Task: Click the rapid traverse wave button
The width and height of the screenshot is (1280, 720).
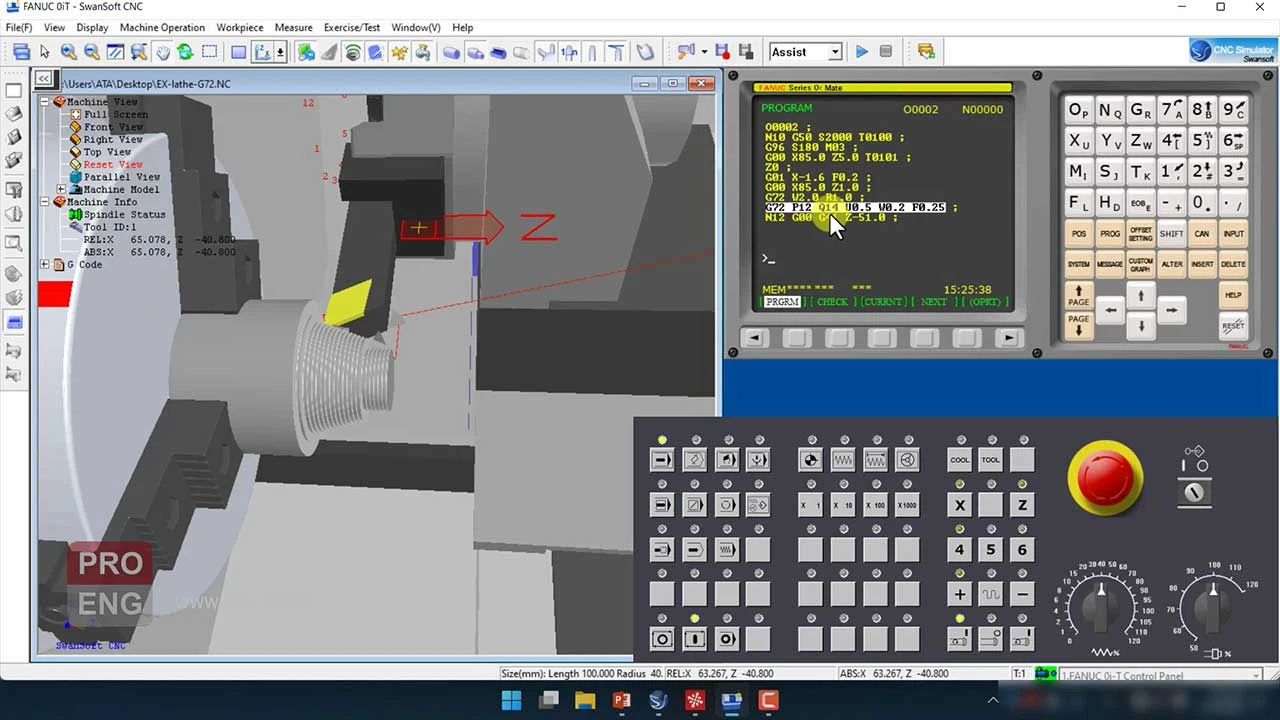Action: [990, 594]
